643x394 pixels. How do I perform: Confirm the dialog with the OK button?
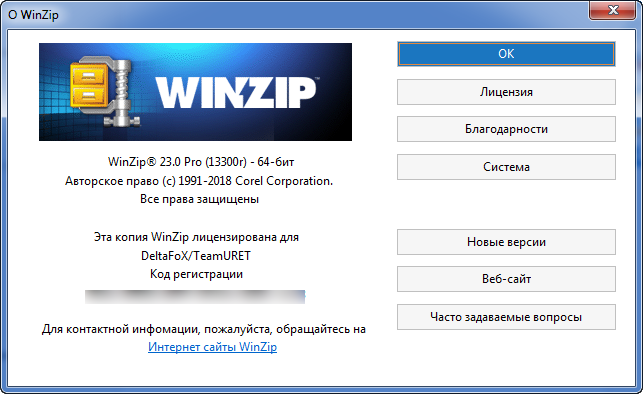click(x=506, y=54)
